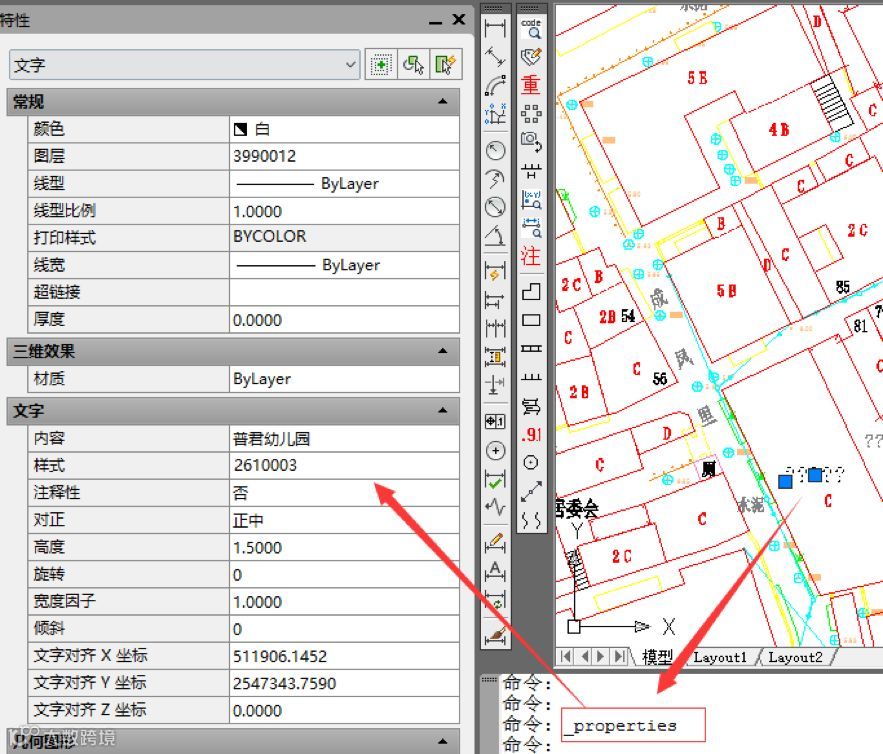Select the Angular dimension tool
This screenshot has width=883, height=754.
point(495,235)
